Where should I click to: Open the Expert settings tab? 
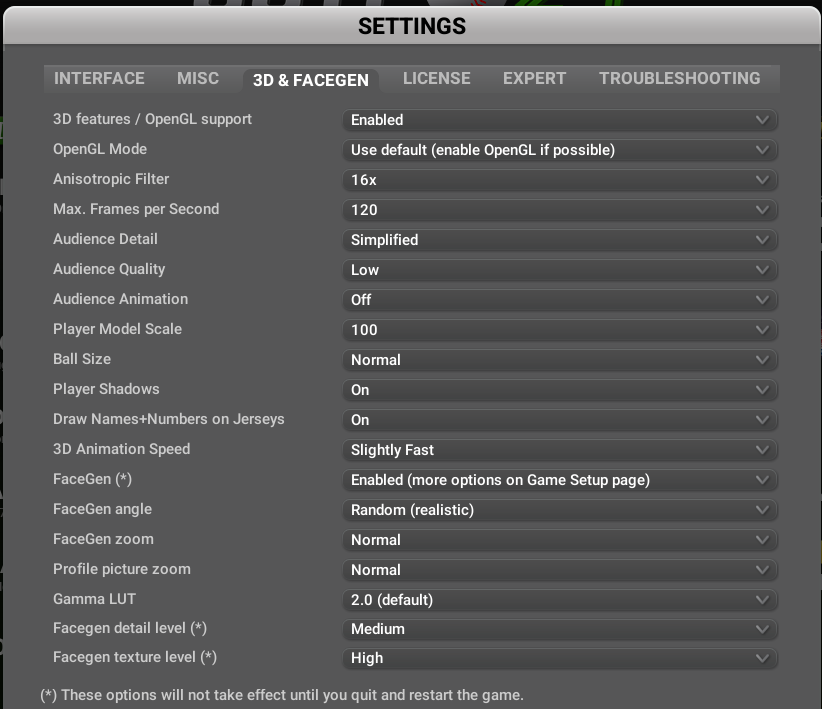click(x=534, y=78)
